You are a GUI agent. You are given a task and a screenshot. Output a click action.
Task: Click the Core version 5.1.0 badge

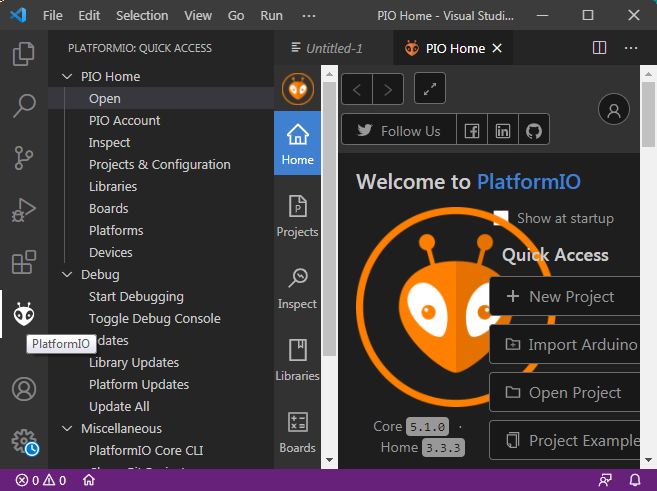click(x=427, y=427)
